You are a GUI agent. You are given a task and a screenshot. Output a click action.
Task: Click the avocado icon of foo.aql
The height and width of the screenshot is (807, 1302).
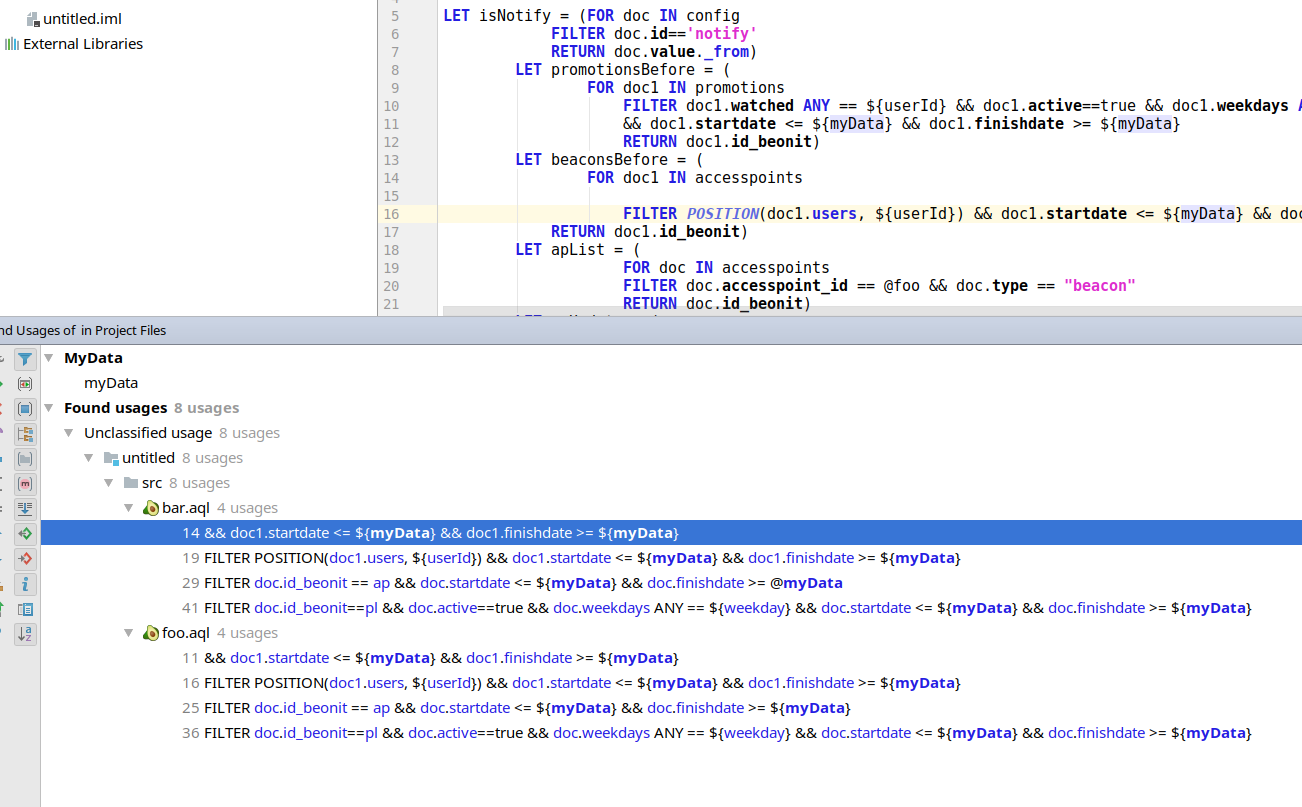coord(151,633)
